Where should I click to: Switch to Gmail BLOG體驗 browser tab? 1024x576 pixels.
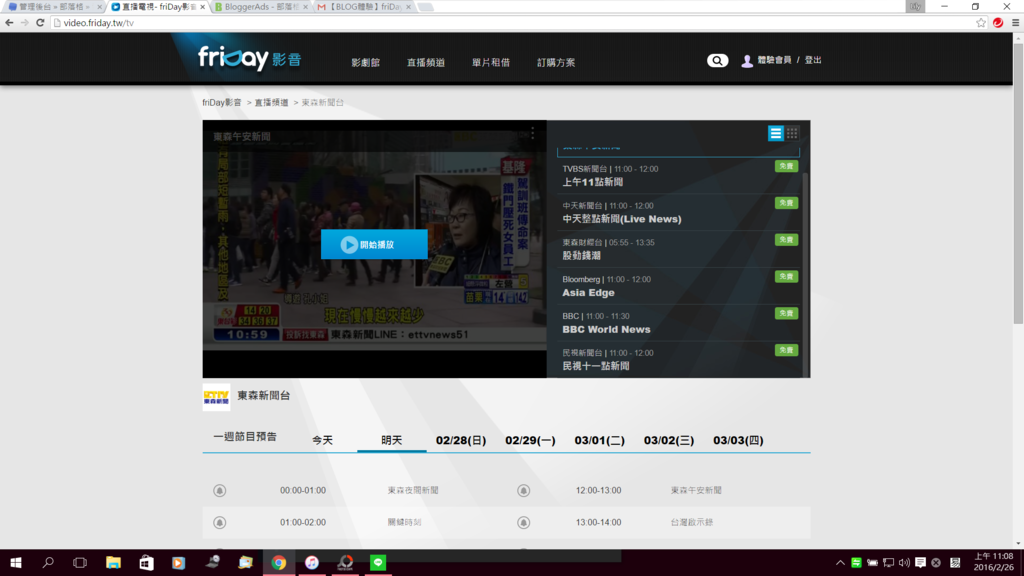pyautogui.click(x=363, y=7)
